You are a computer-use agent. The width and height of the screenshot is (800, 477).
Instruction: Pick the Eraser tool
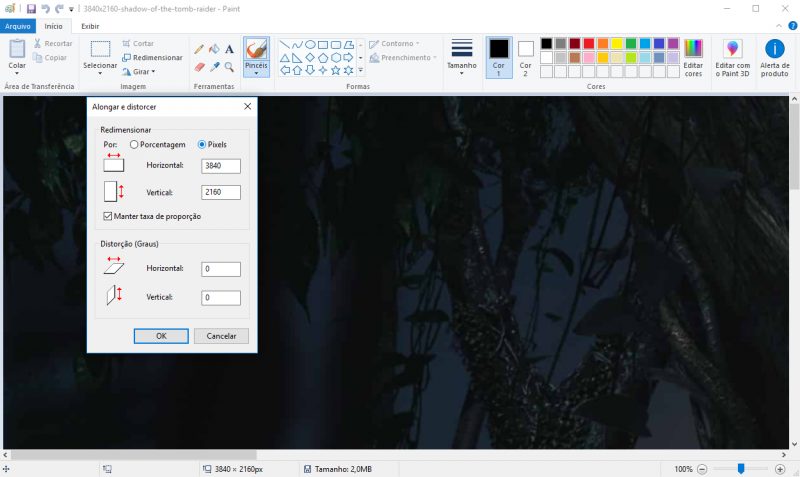tap(199, 67)
